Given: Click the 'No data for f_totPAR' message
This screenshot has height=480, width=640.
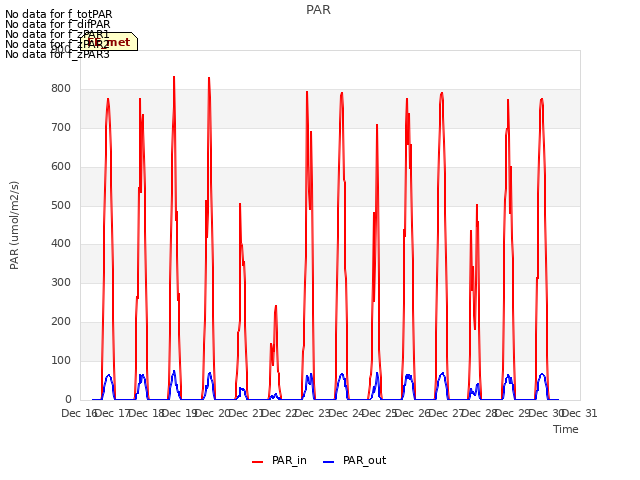Looking at the screenshot, I should (58, 15).
